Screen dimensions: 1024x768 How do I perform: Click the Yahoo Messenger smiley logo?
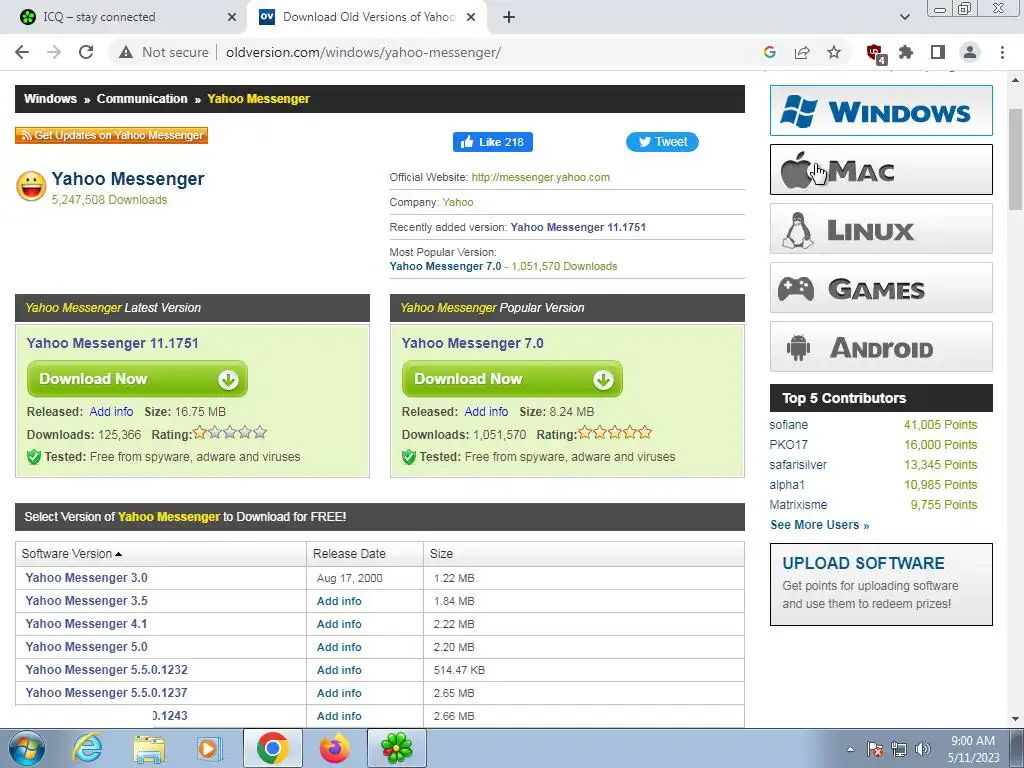point(31,186)
